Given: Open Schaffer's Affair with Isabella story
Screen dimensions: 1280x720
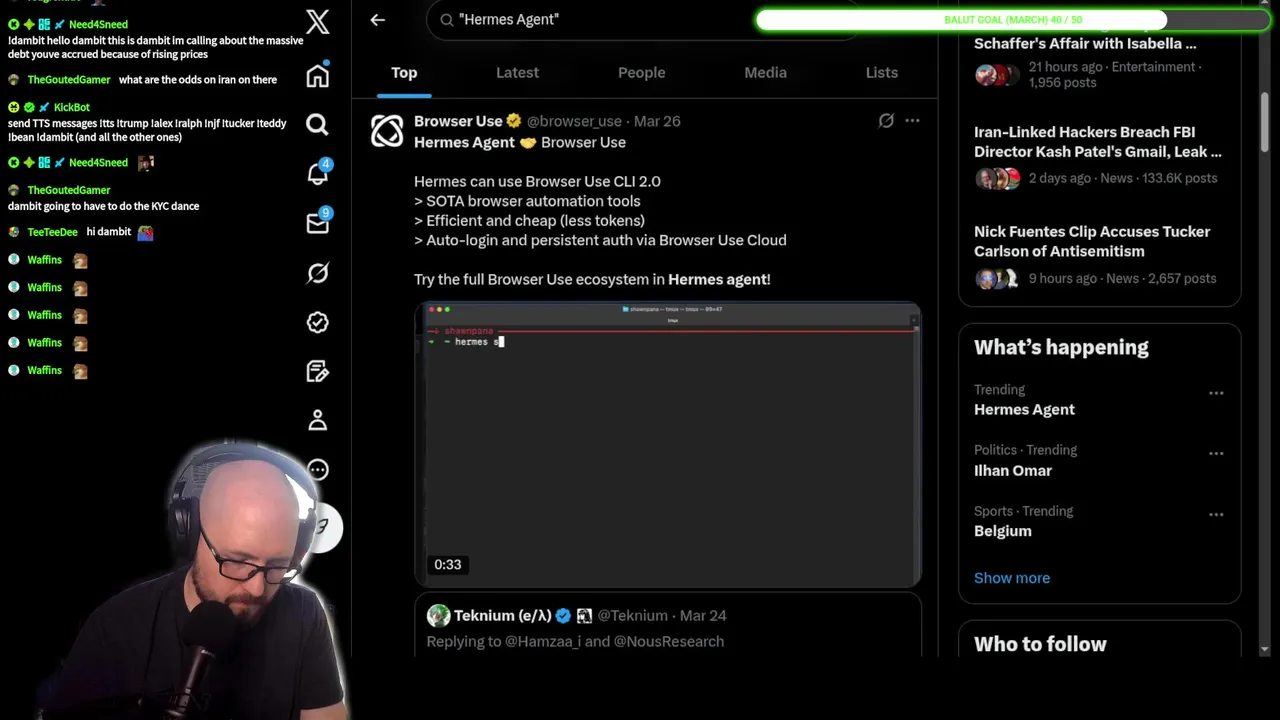Looking at the screenshot, I should tap(1085, 44).
